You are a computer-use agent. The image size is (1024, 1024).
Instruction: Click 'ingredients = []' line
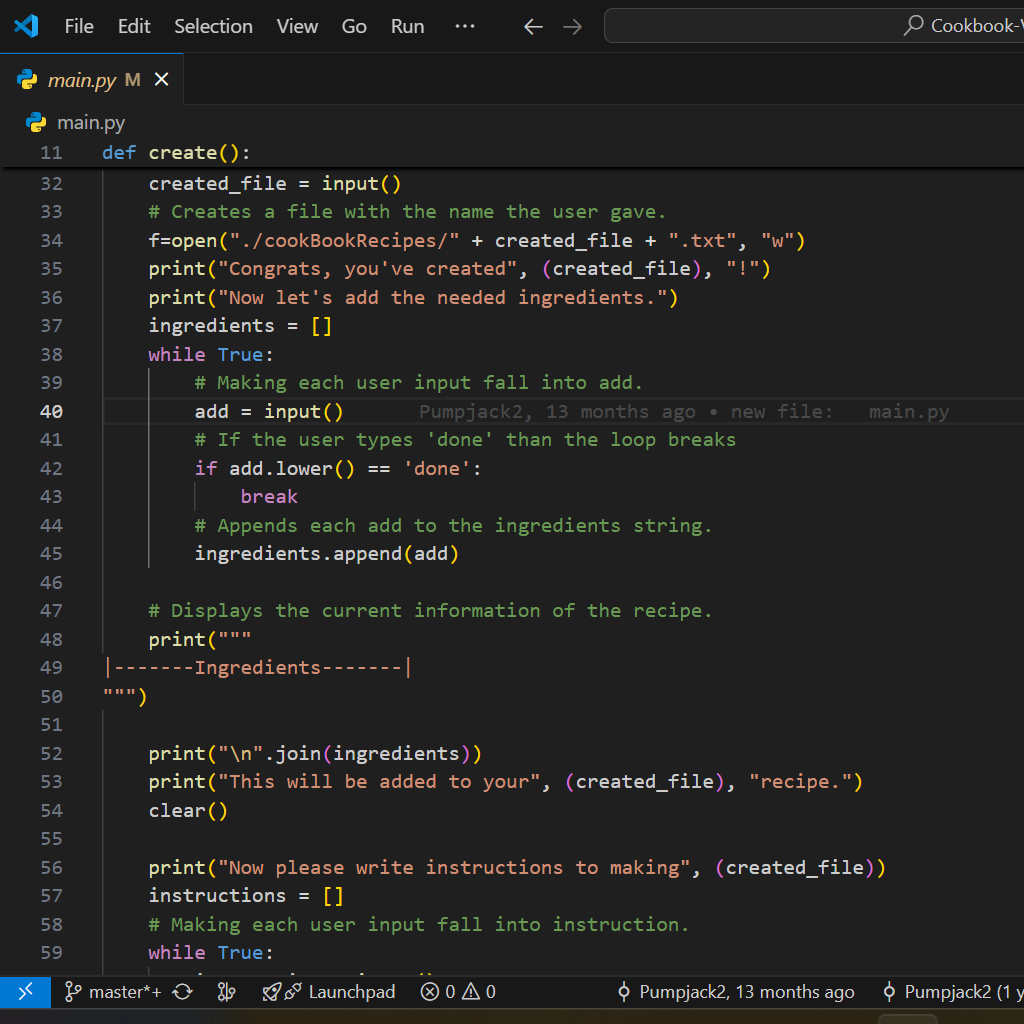240,326
